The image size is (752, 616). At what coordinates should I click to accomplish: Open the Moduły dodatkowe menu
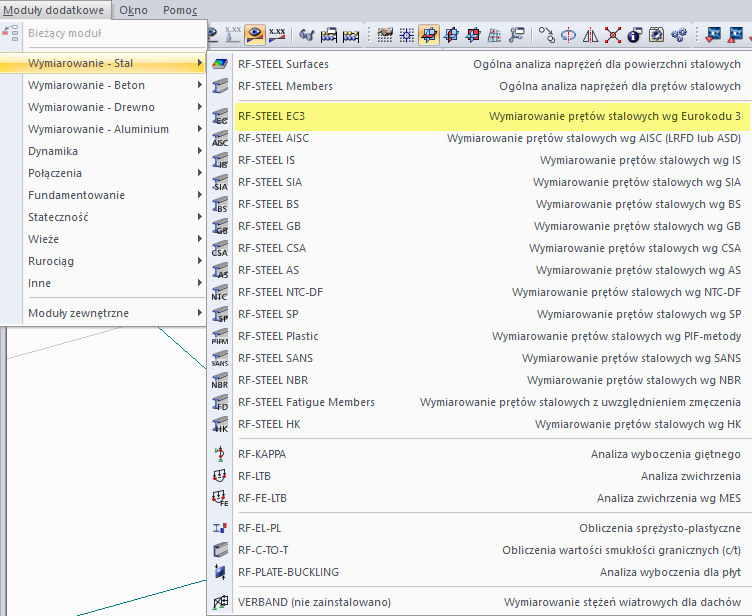54,10
